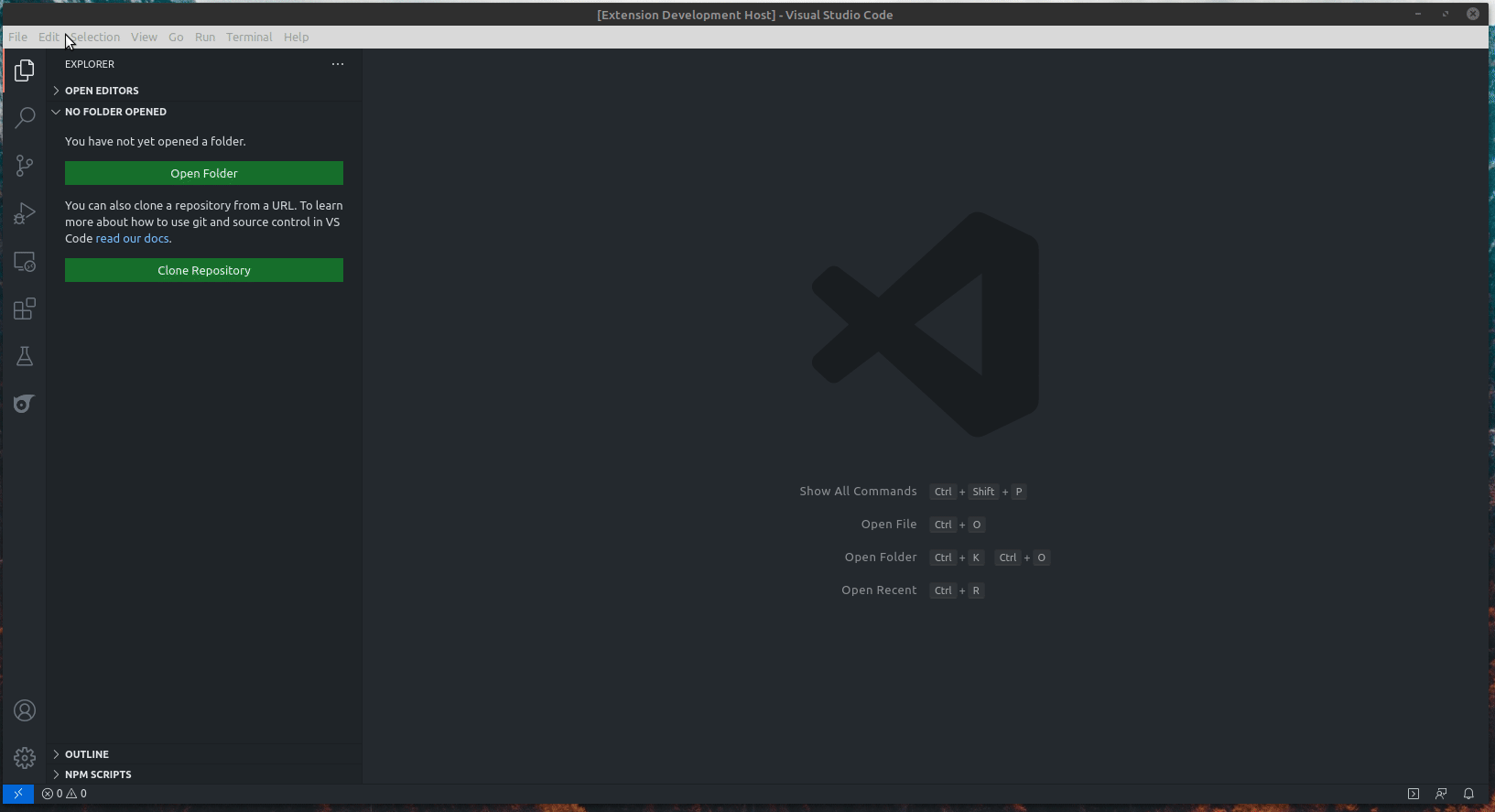
Task: Open notifications bell in status bar
Action: coord(1468,794)
